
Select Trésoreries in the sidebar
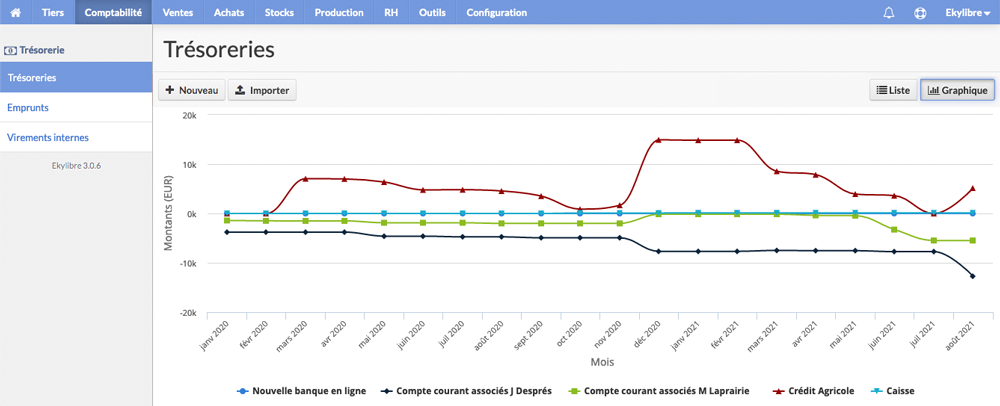pos(76,78)
